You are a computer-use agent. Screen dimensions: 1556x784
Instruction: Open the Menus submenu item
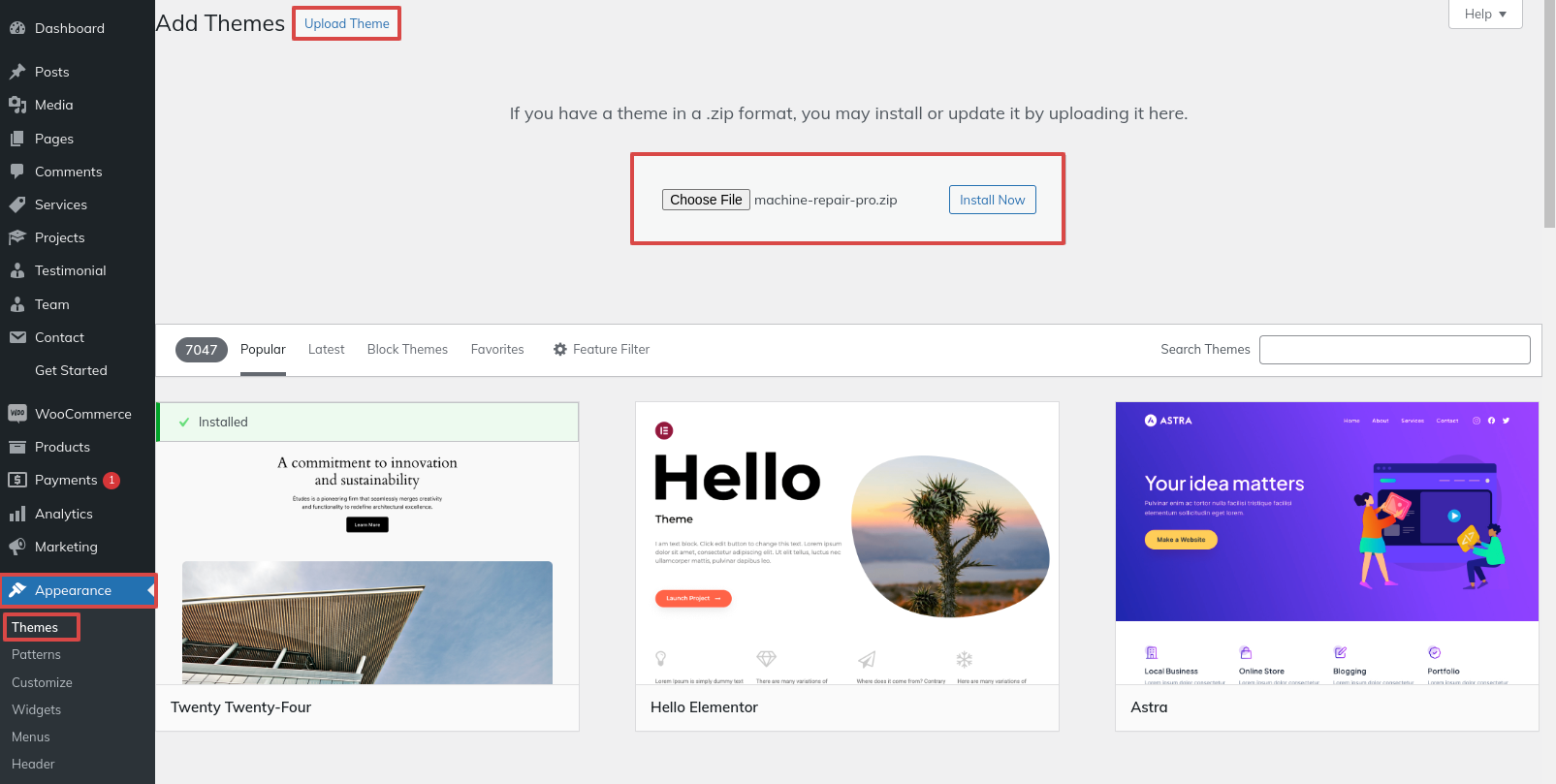[30, 737]
